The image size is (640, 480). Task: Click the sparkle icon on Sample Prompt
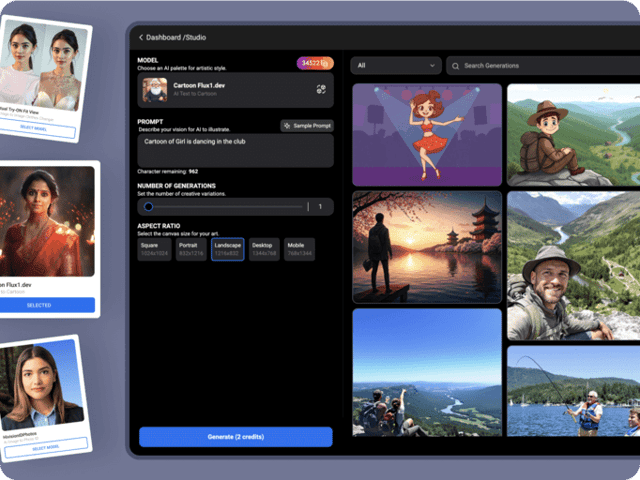[287, 126]
